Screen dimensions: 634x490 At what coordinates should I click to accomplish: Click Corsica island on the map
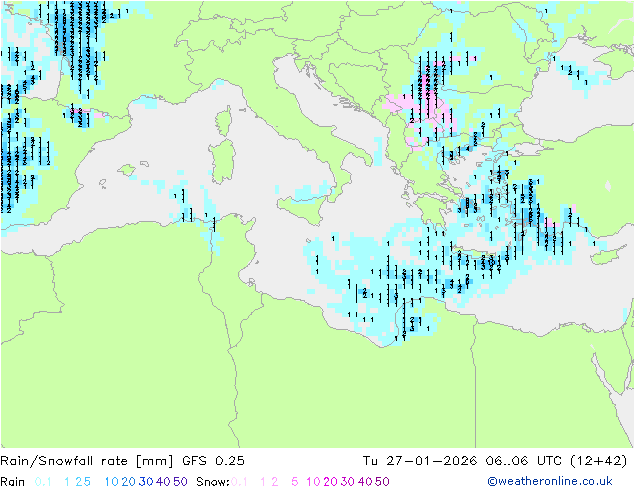tap(224, 121)
